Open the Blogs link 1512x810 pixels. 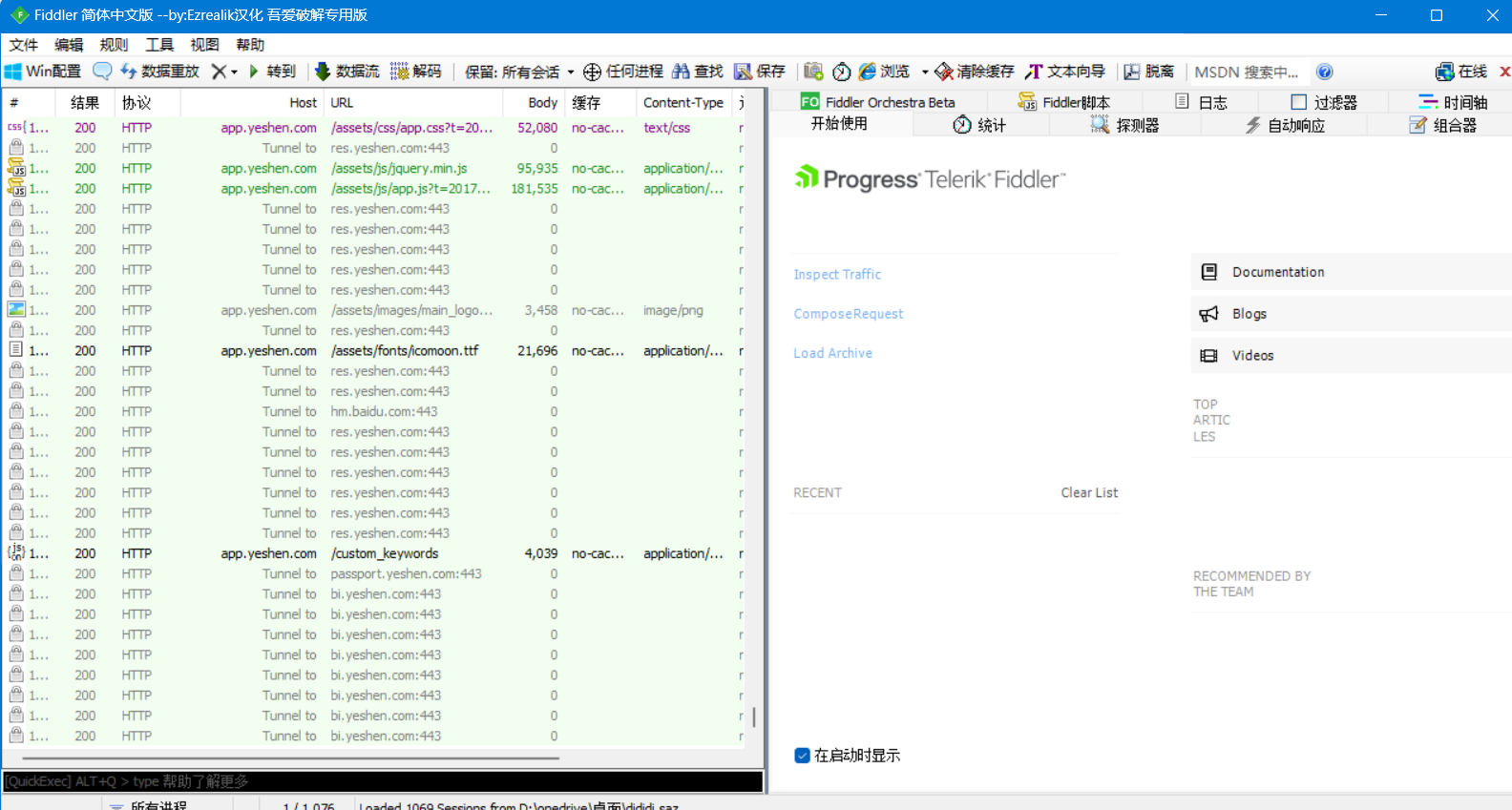click(1351, 314)
